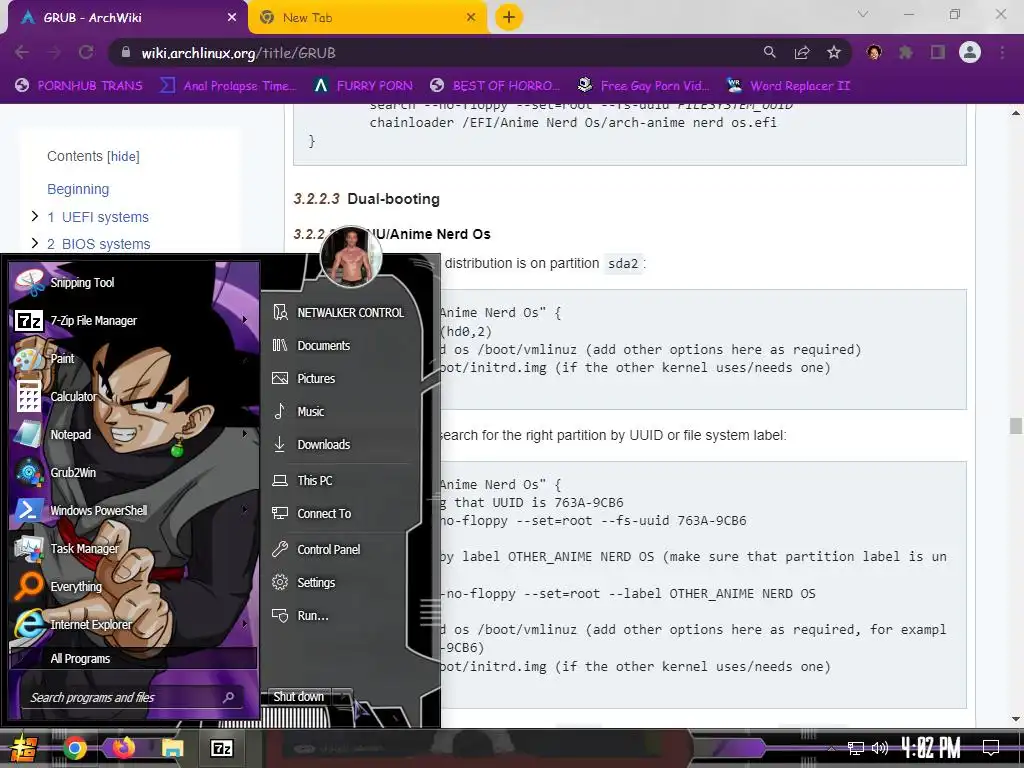Expand the UEFI systems contents entry
The image size is (1024, 768).
pyautogui.click(x=35, y=216)
